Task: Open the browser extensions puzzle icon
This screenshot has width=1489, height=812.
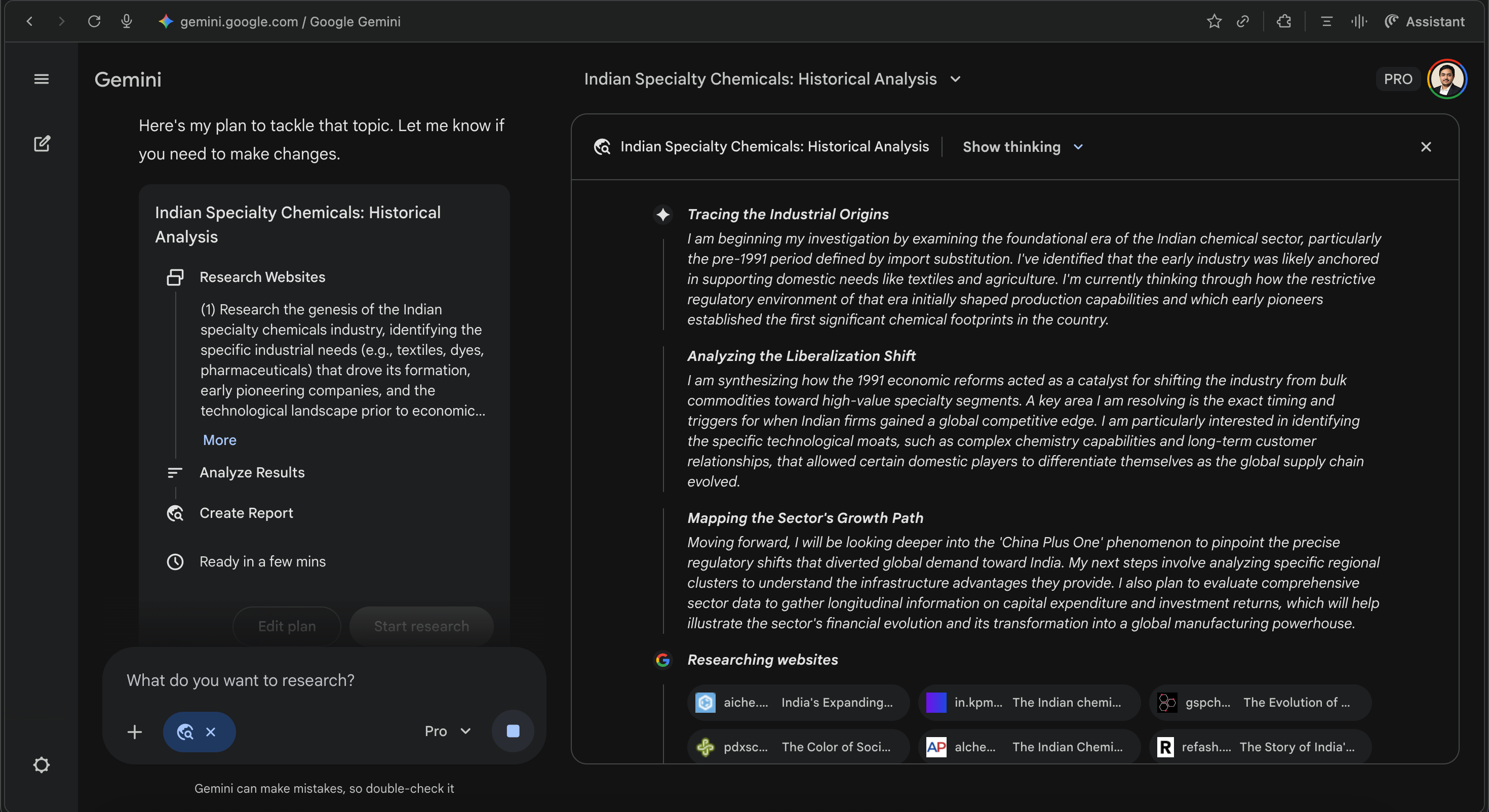Action: point(1284,21)
